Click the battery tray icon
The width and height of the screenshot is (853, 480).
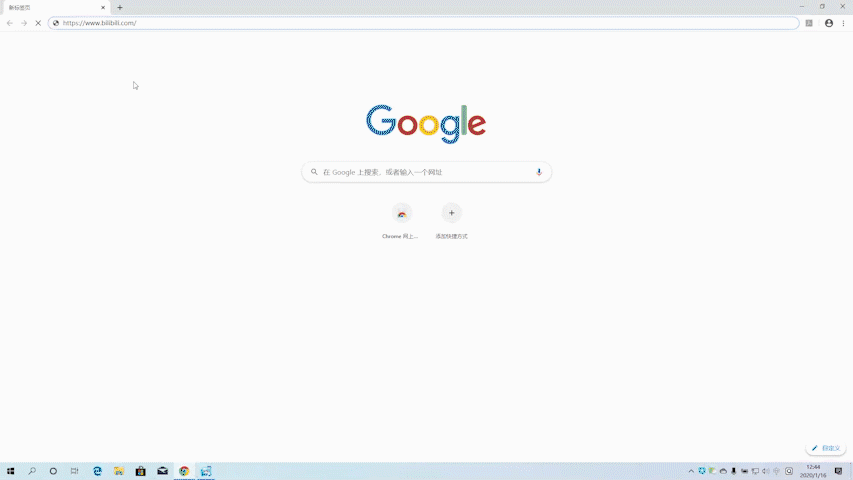point(744,471)
